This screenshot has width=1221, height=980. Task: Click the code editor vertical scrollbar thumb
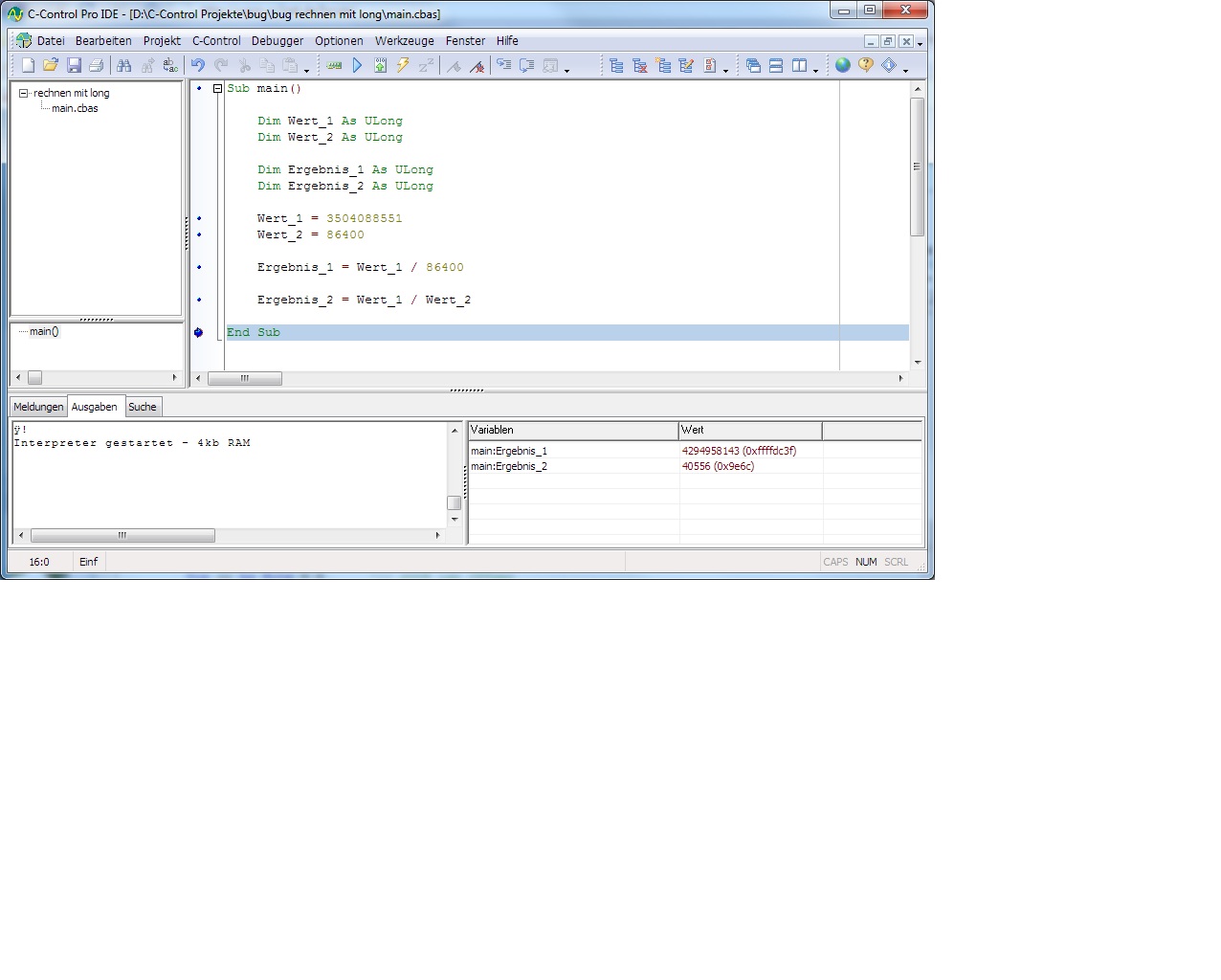[917, 166]
